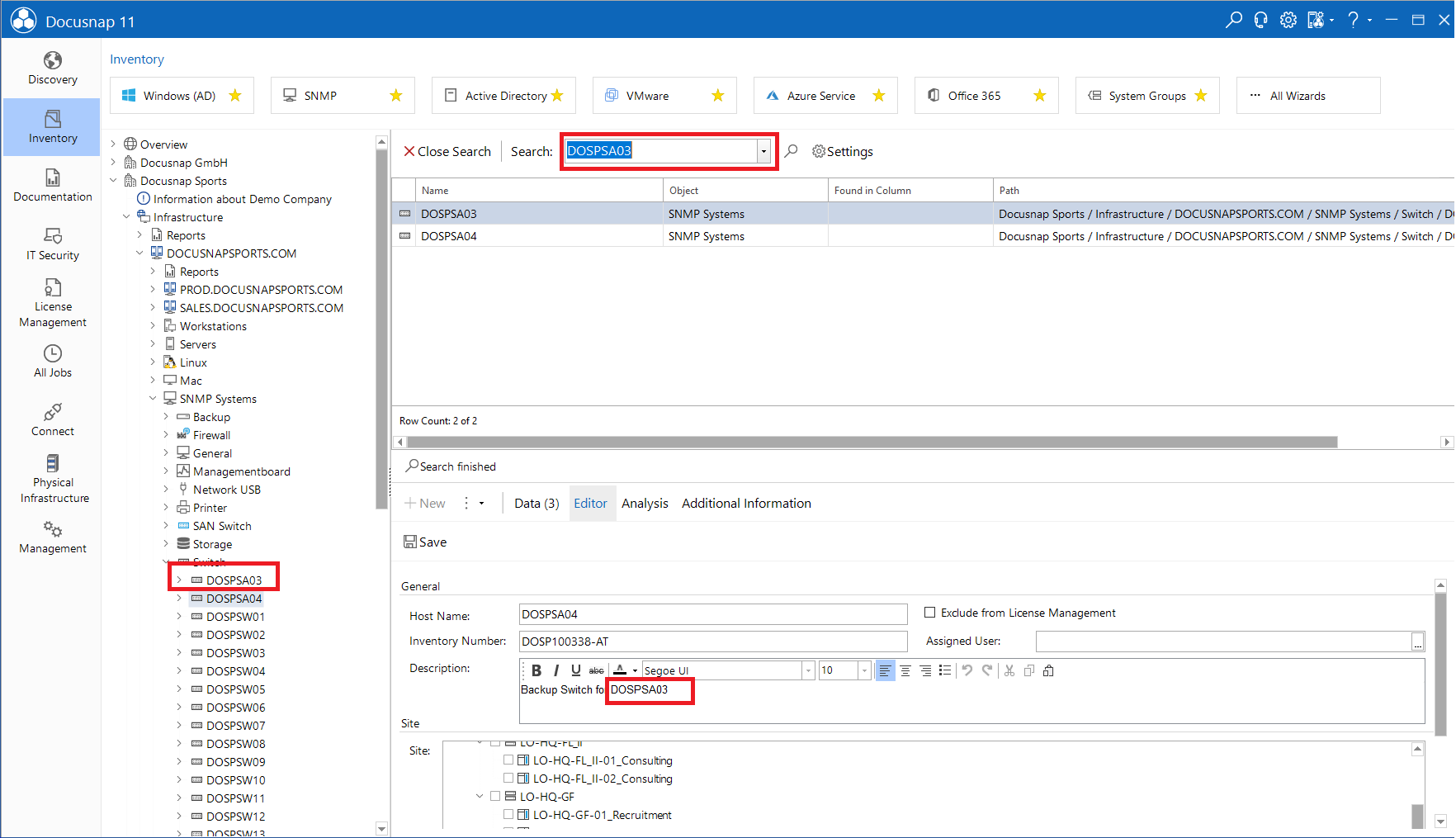This screenshot has width=1456, height=838.
Task: Center align the description text
Action: pos(905,670)
